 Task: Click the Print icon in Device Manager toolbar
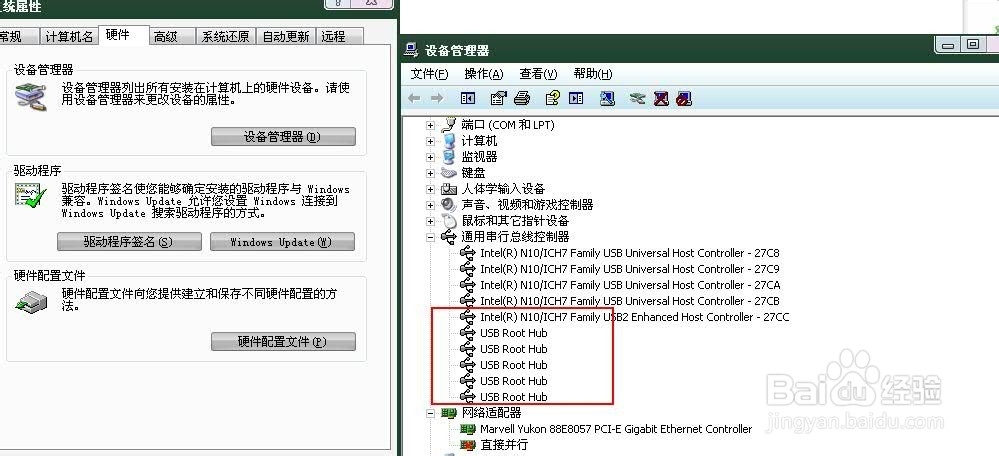pyautogui.click(x=522, y=98)
